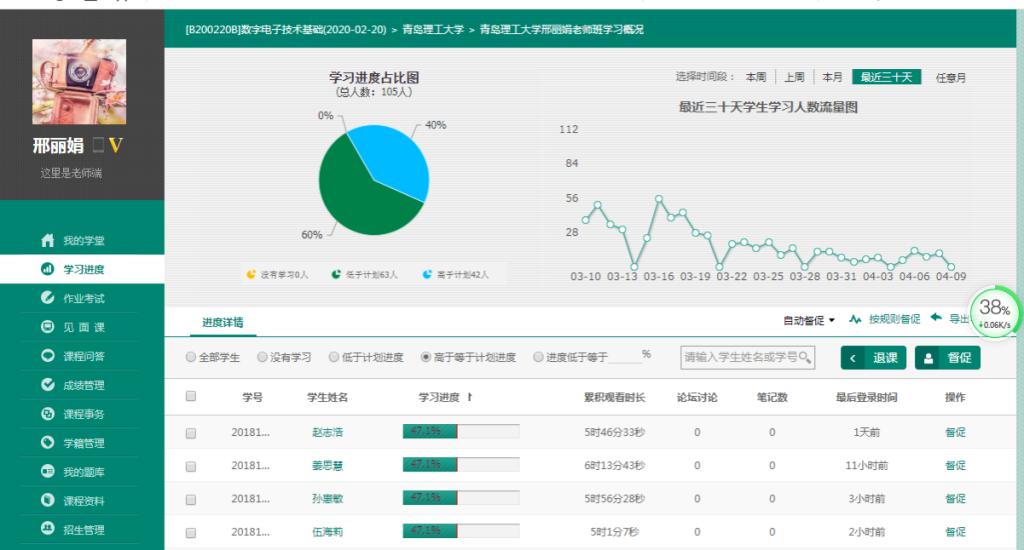Sort by the 学习进度 column arrow

(x=470, y=398)
